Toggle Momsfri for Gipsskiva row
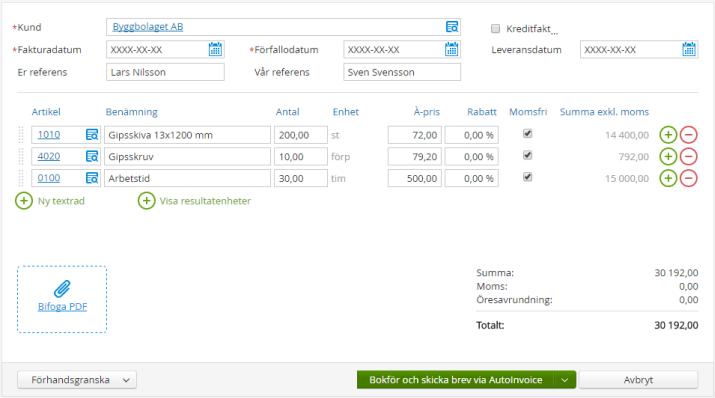Viewport: 715px width, 398px height. point(528,134)
